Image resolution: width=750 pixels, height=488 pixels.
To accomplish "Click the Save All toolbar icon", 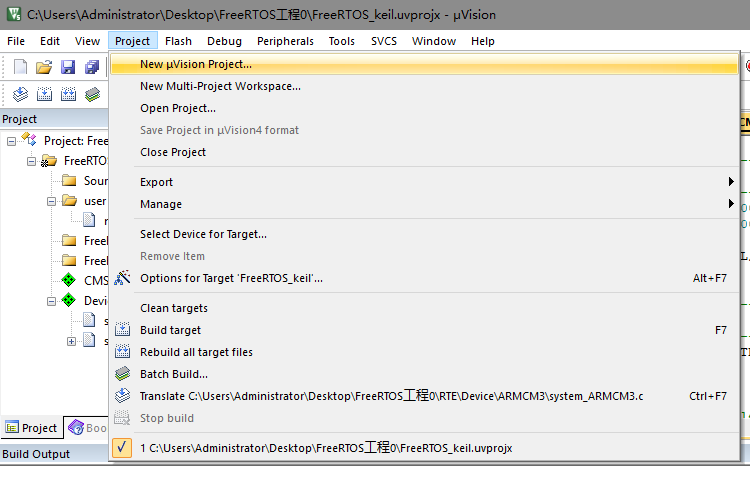I will click(92, 67).
